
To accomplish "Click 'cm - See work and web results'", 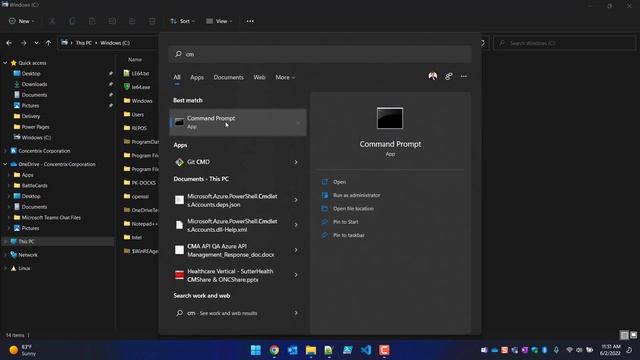I will tap(222, 313).
